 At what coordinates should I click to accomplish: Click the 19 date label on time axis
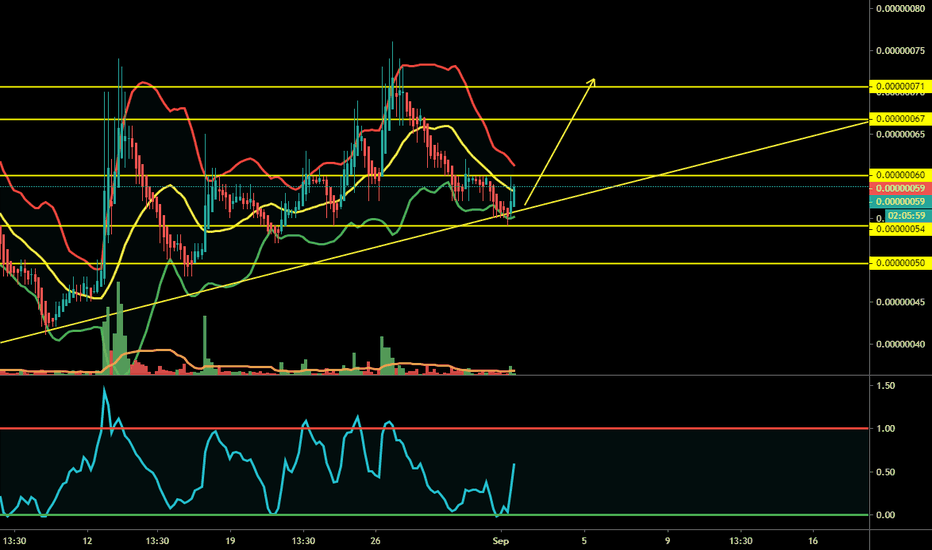(230, 540)
